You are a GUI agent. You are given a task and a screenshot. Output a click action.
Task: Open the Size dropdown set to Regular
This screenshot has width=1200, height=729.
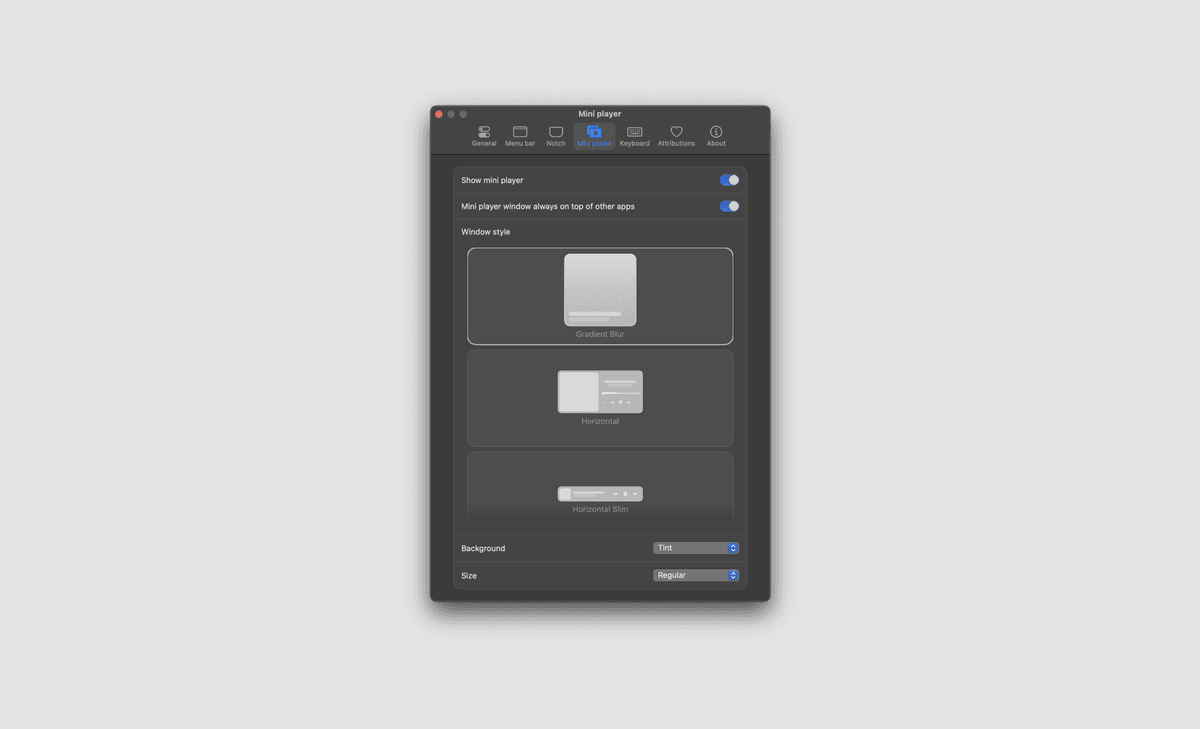click(x=696, y=575)
